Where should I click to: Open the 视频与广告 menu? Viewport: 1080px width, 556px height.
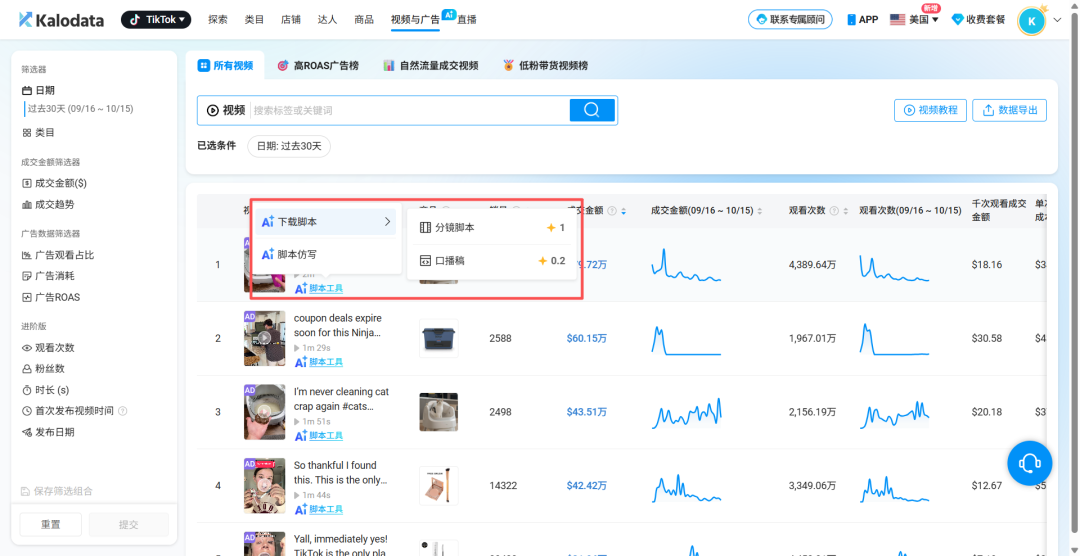coord(415,20)
